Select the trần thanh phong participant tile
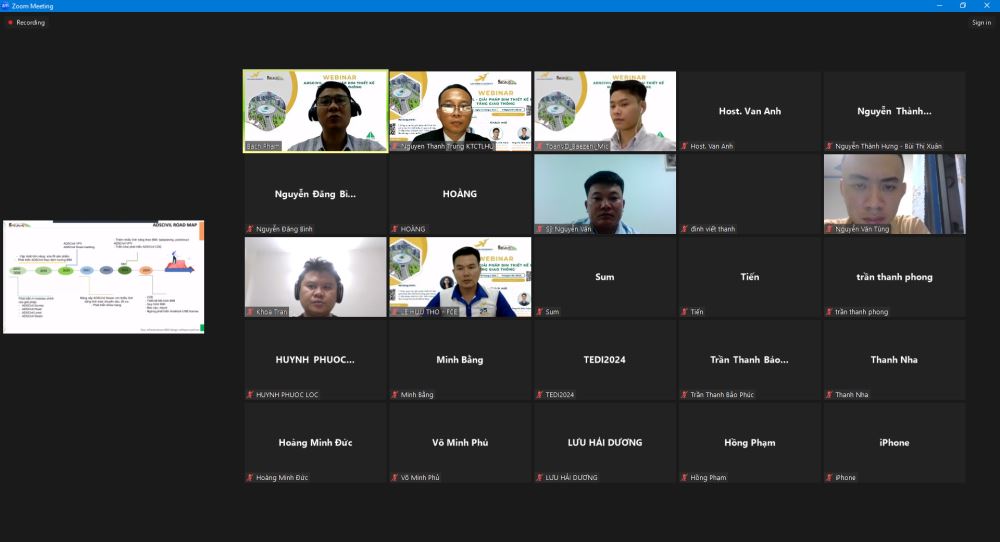 [894, 277]
